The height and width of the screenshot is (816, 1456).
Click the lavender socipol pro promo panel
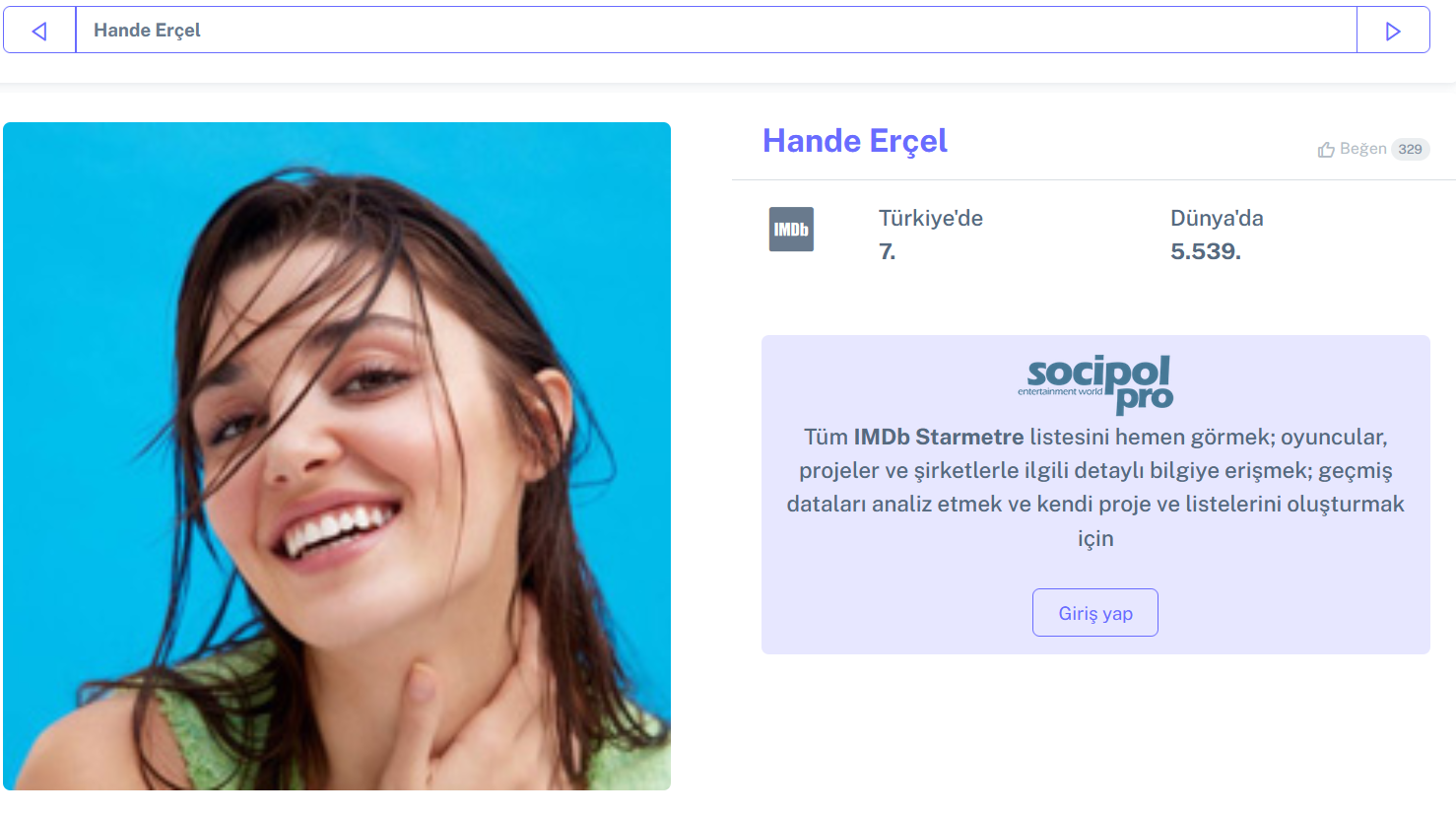pyautogui.click(x=1095, y=495)
